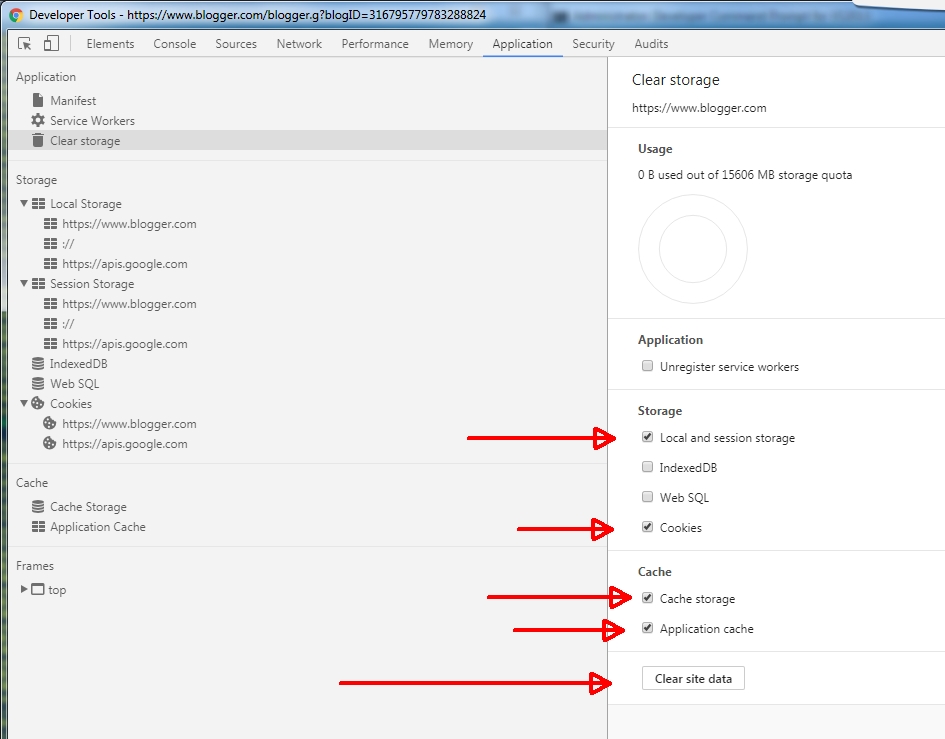Click the Cache Storage grid icon
This screenshot has width=945, height=739.
pos(36,506)
